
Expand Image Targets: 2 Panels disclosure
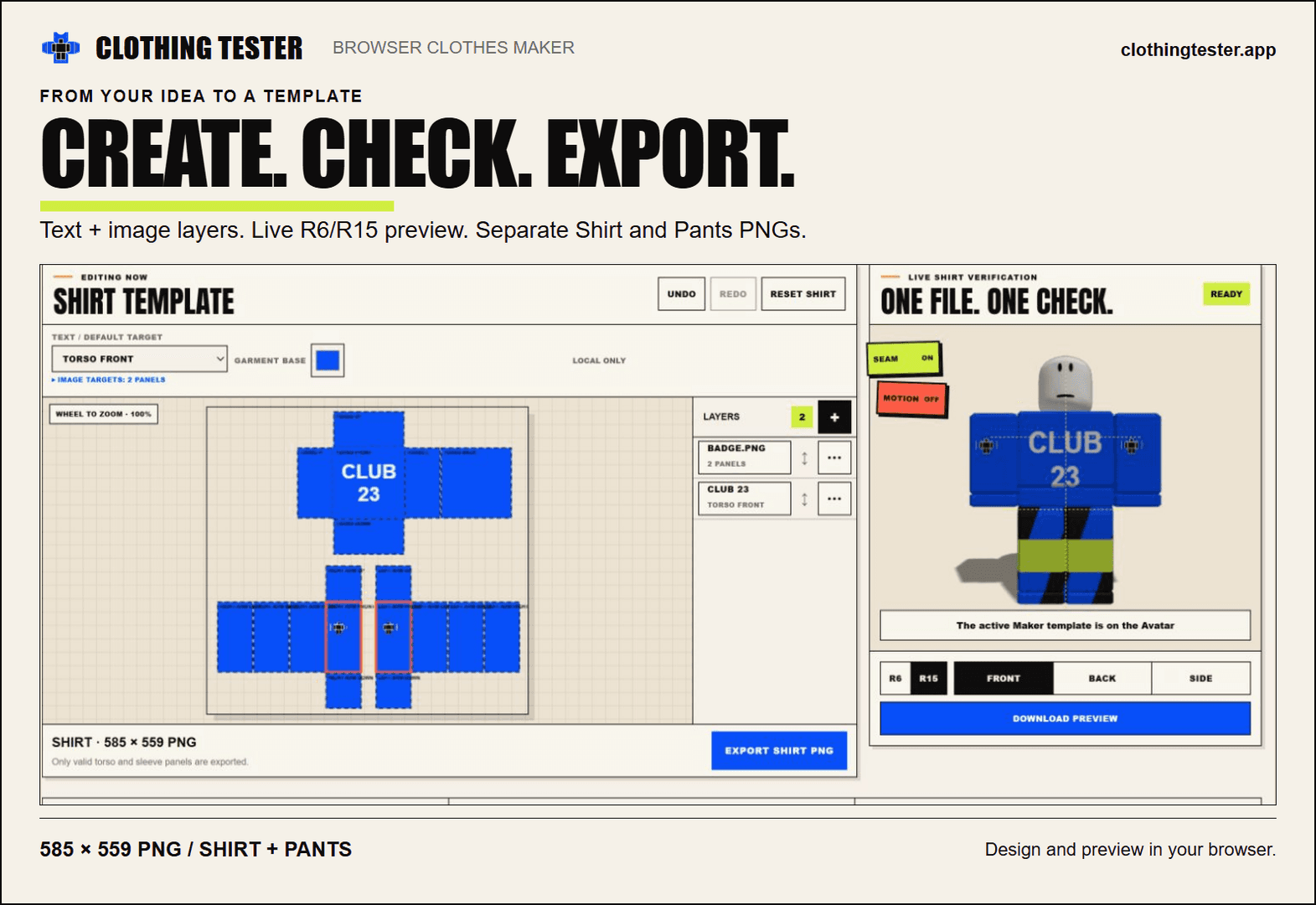(x=109, y=380)
